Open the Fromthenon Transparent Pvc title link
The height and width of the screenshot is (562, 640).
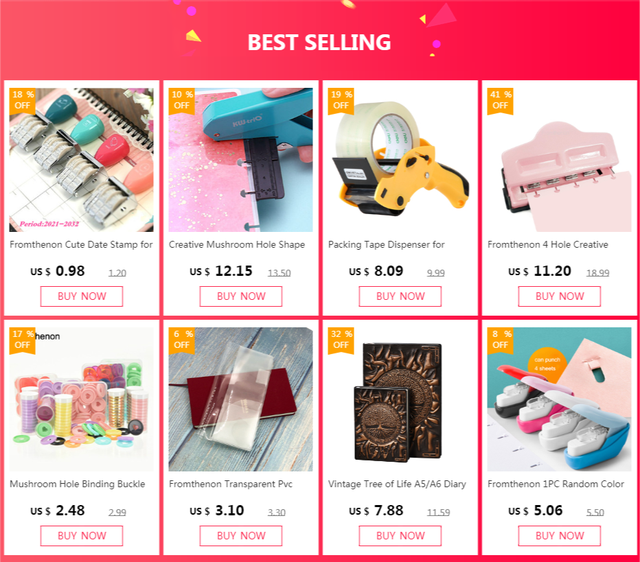click(231, 484)
